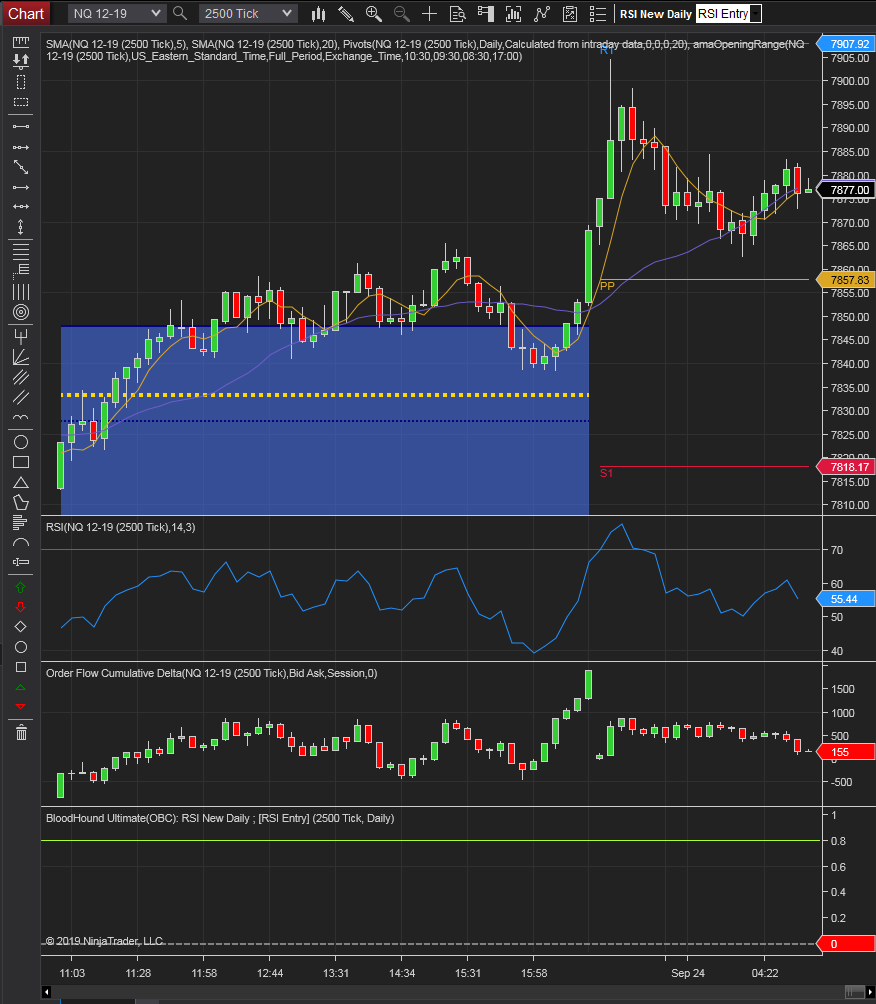Click the Zoom Out magnifier
The image size is (876, 1004).
point(402,13)
